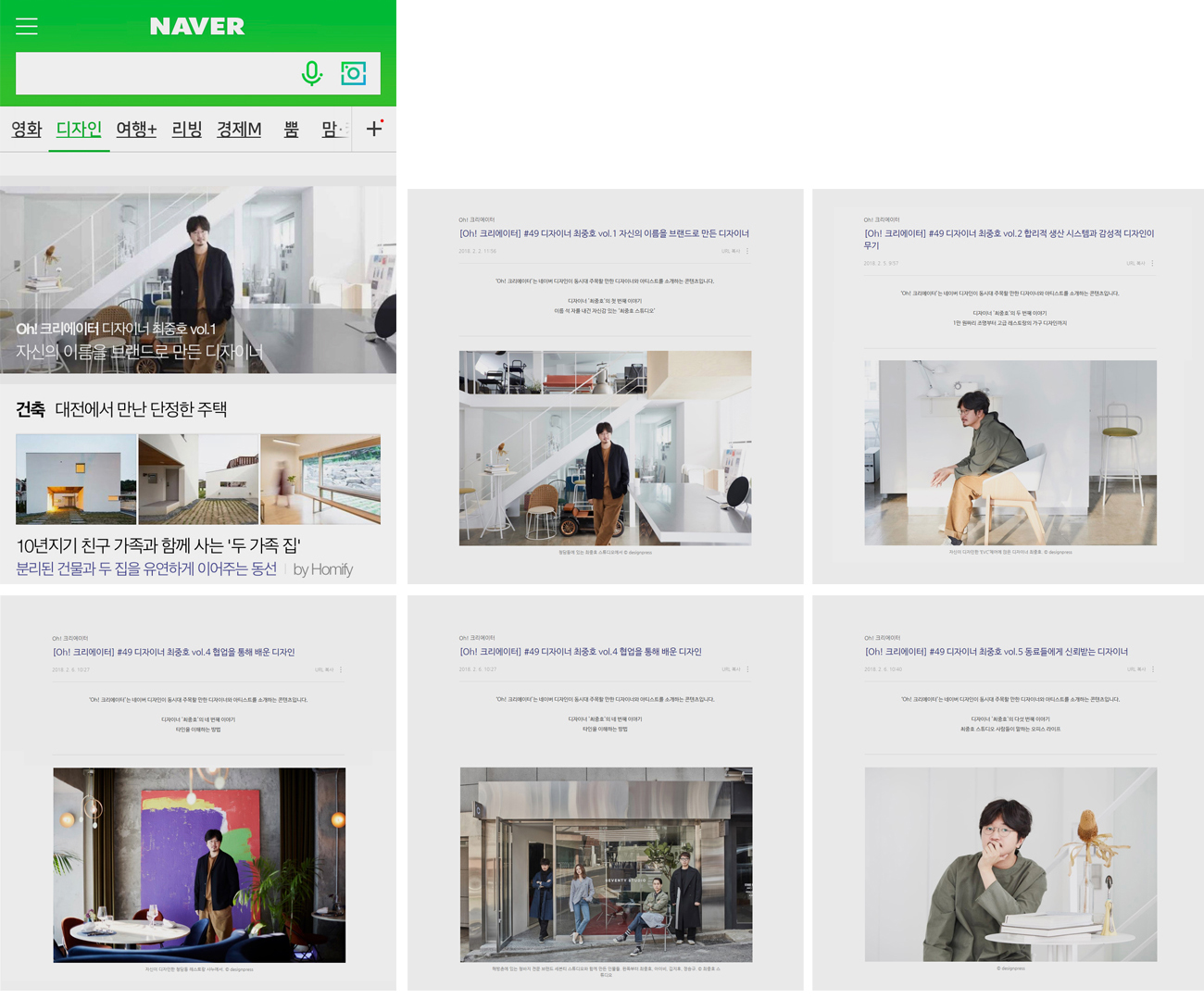Open the 10년지기 친구 가족과 함께 사는 headline
The image size is (1204, 999).
158,545
